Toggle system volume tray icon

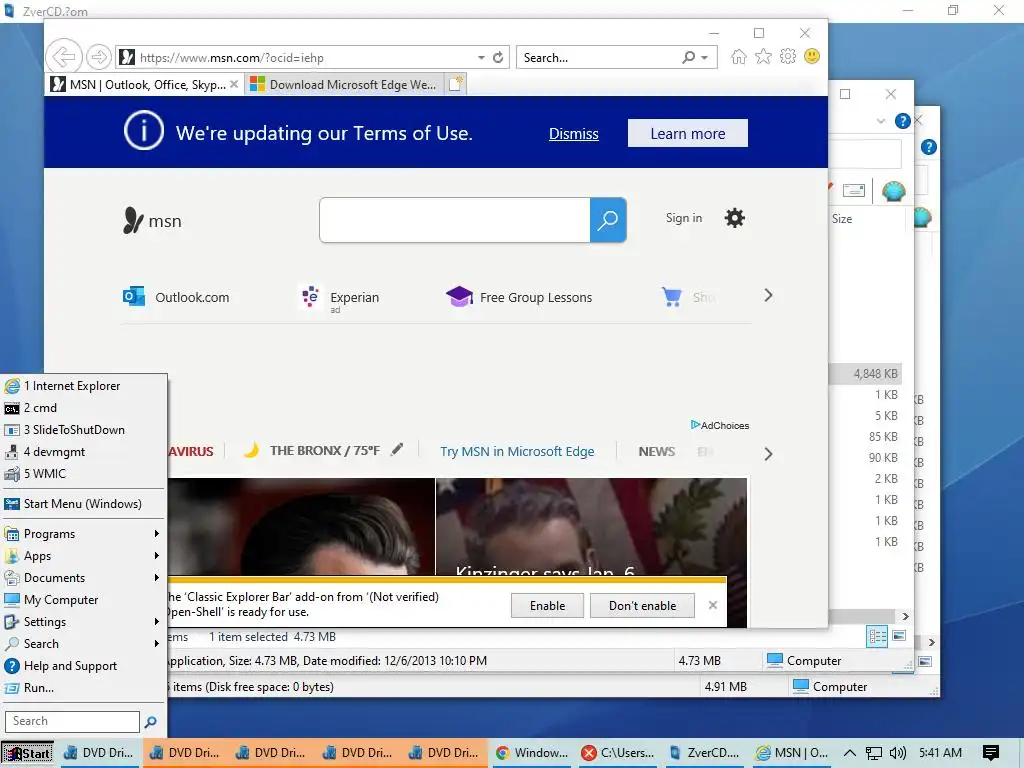click(x=898, y=753)
